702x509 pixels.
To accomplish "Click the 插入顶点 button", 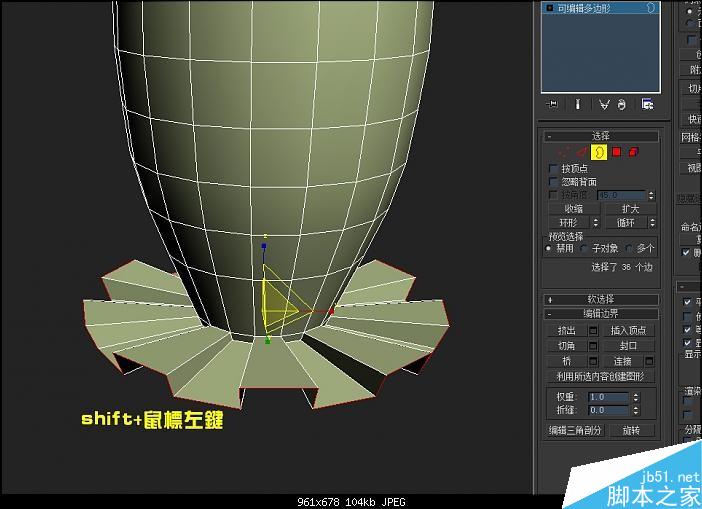I will tap(628, 331).
